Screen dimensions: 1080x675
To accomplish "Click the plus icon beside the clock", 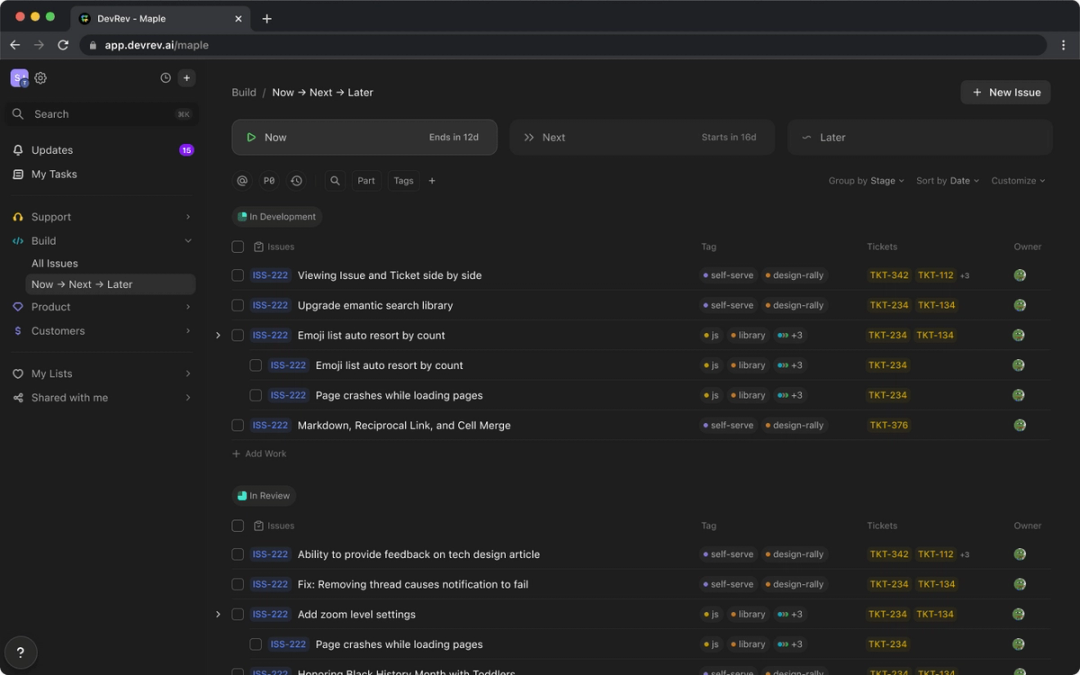I will point(187,78).
